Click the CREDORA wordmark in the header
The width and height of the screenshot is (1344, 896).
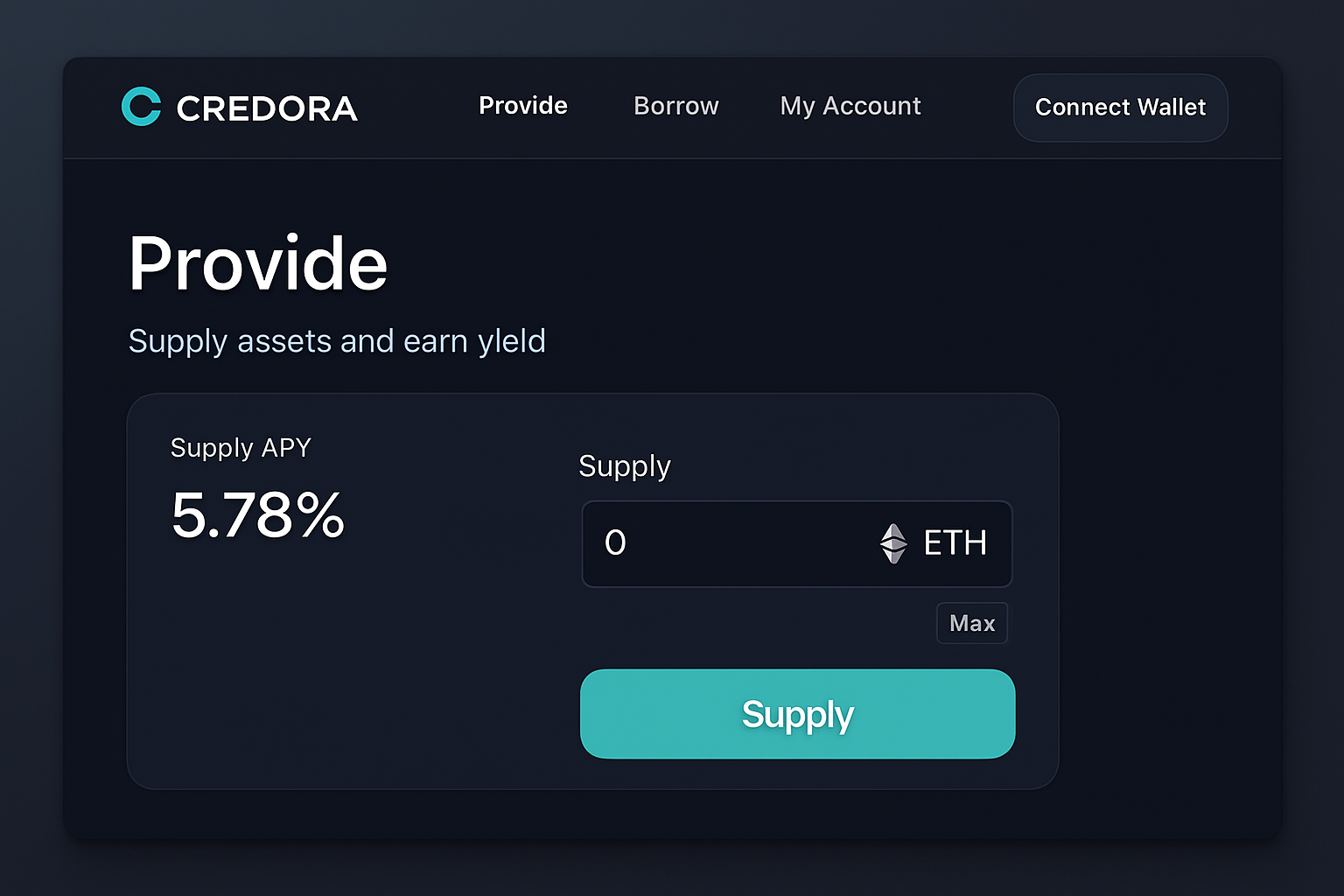pyautogui.click(x=267, y=108)
